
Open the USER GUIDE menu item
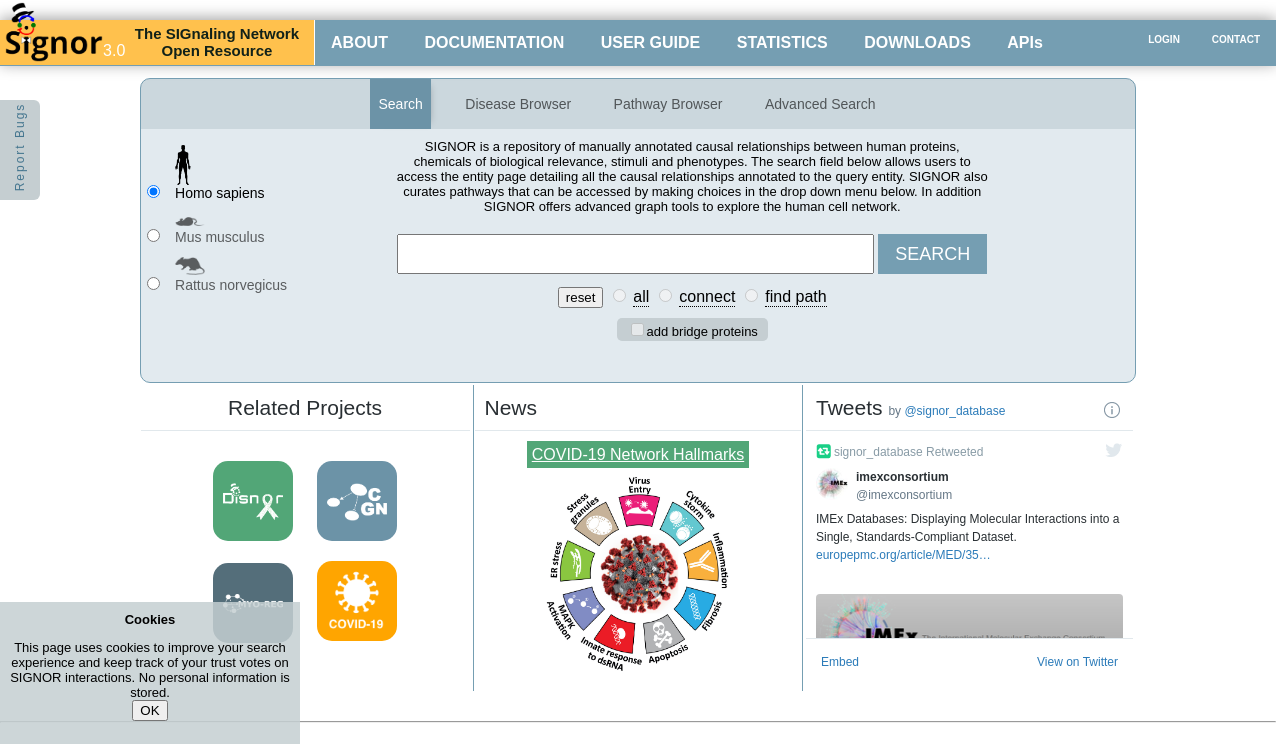tap(650, 42)
